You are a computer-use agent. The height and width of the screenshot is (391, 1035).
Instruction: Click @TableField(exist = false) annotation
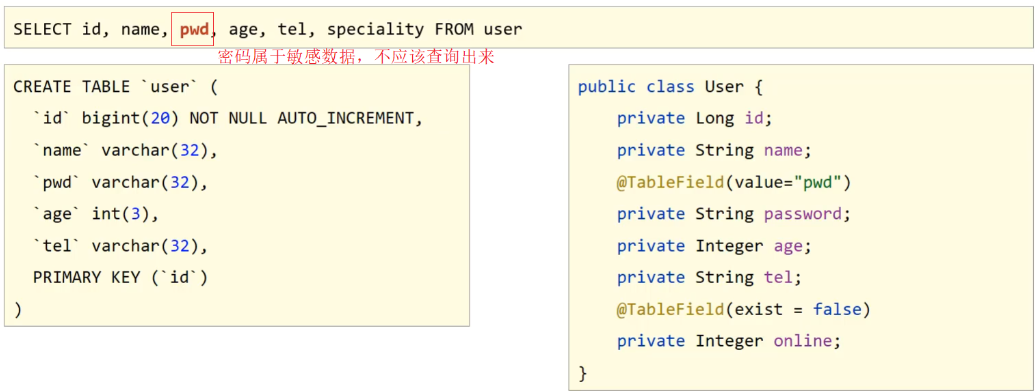coord(744,309)
